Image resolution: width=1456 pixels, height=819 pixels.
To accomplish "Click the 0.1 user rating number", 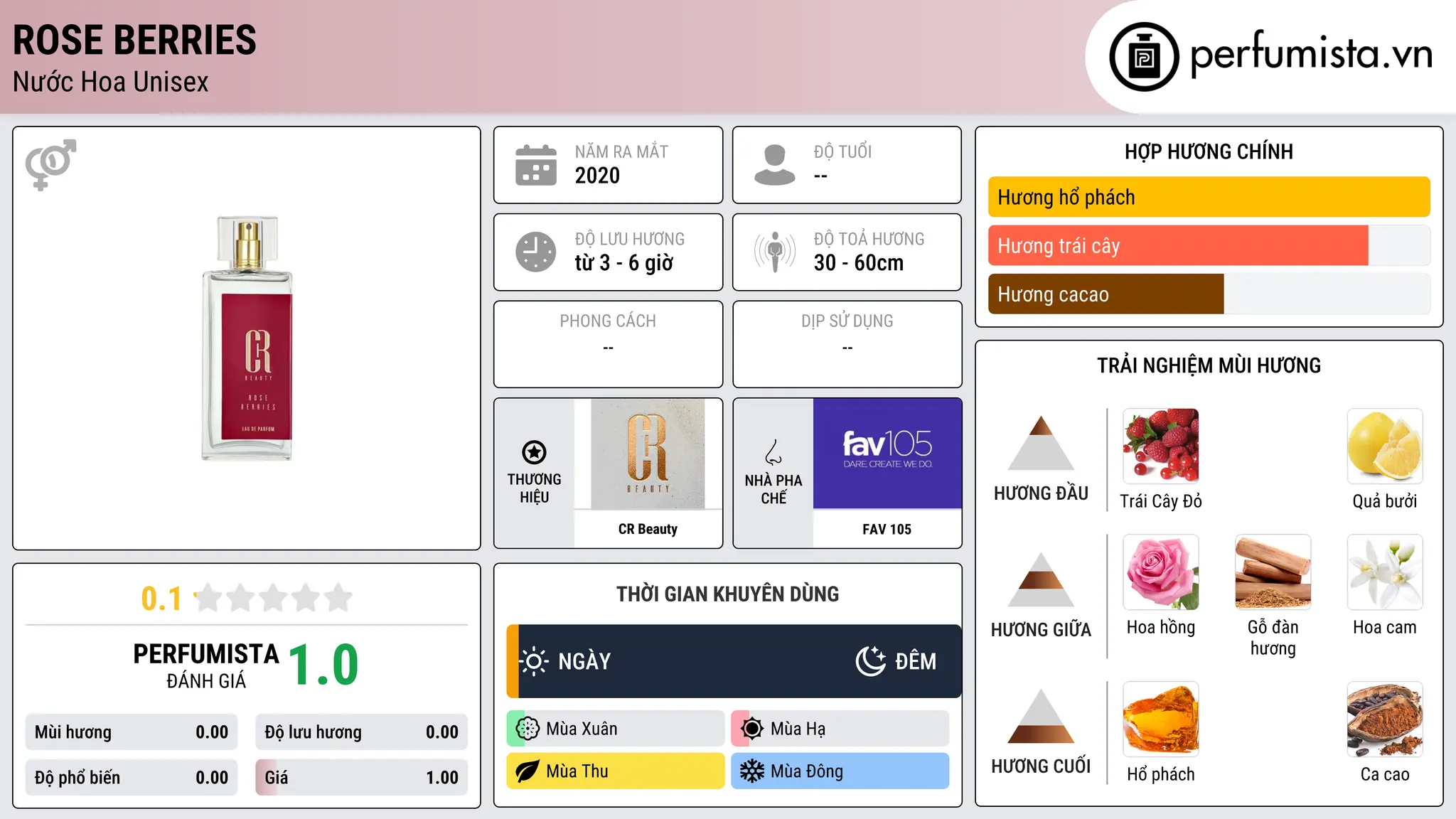I will [161, 599].
